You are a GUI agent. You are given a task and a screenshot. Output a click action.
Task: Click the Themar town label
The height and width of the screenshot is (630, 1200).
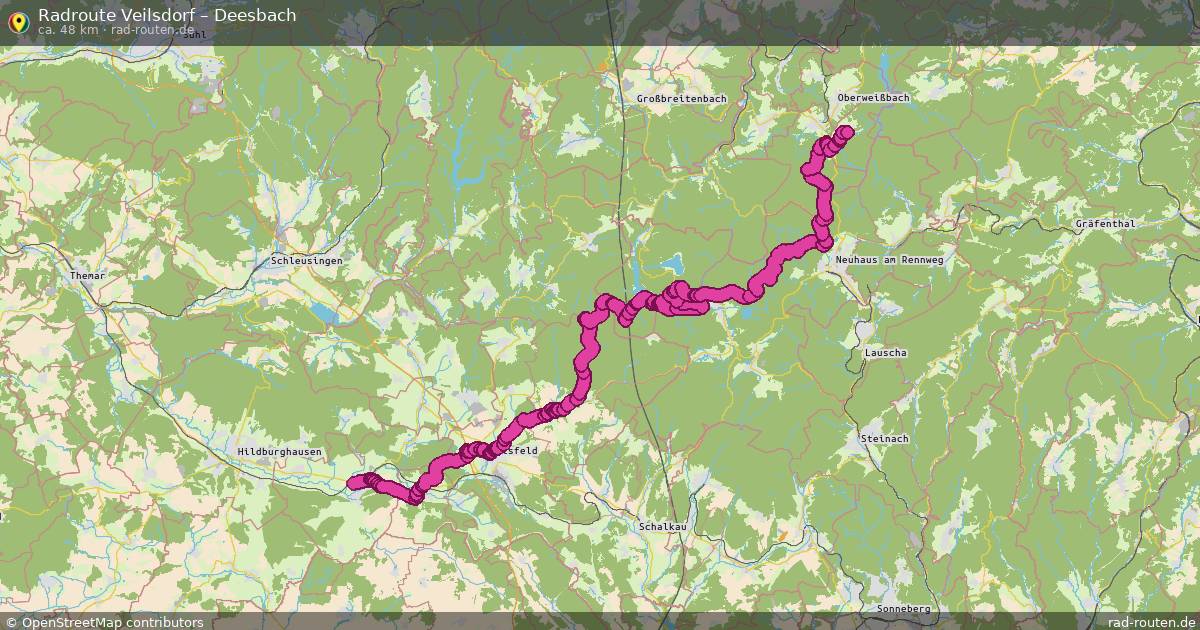pos(87,275)
